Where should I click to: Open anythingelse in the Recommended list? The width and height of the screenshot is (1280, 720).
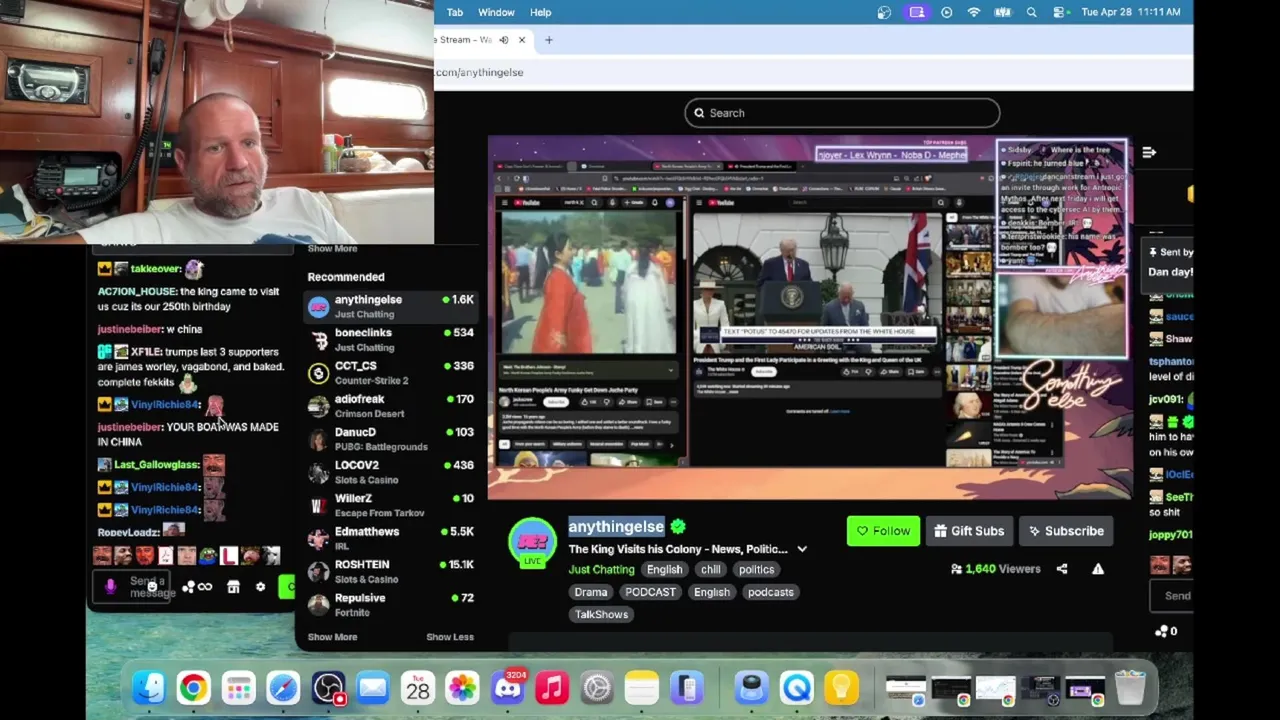pos(390,306)
